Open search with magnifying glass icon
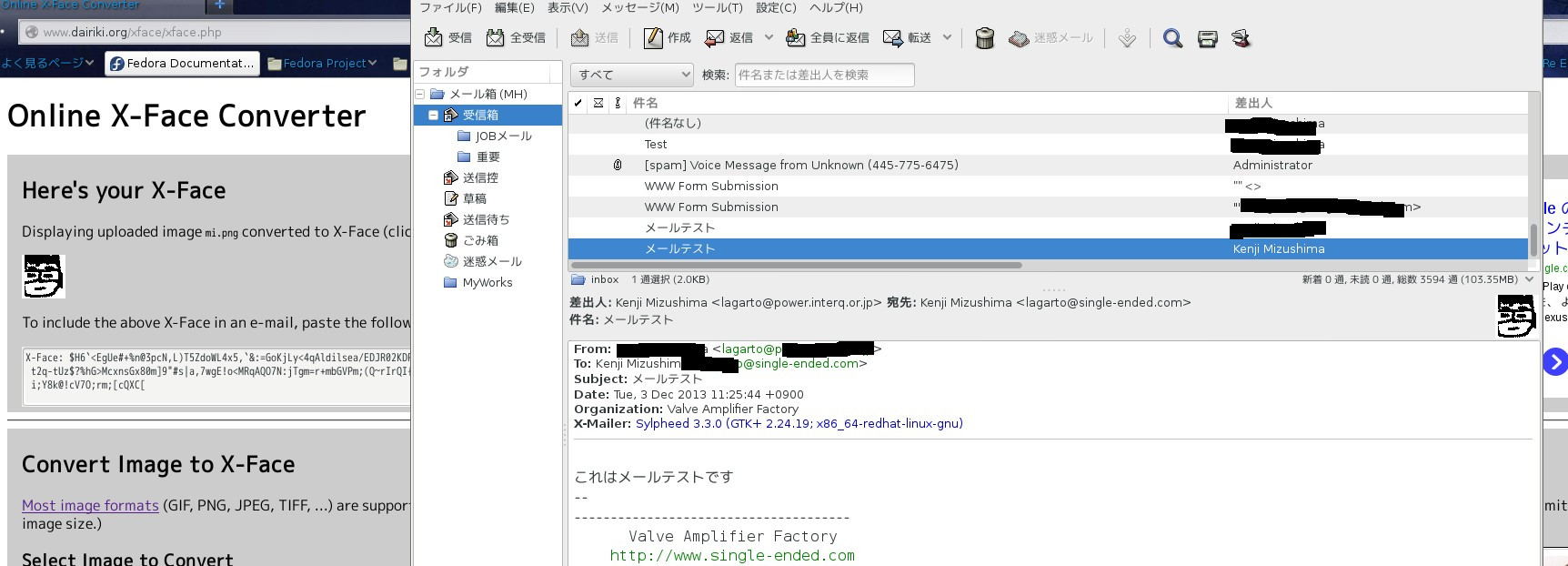Screen dimensions: 1568x566 tap(1172, 38)
